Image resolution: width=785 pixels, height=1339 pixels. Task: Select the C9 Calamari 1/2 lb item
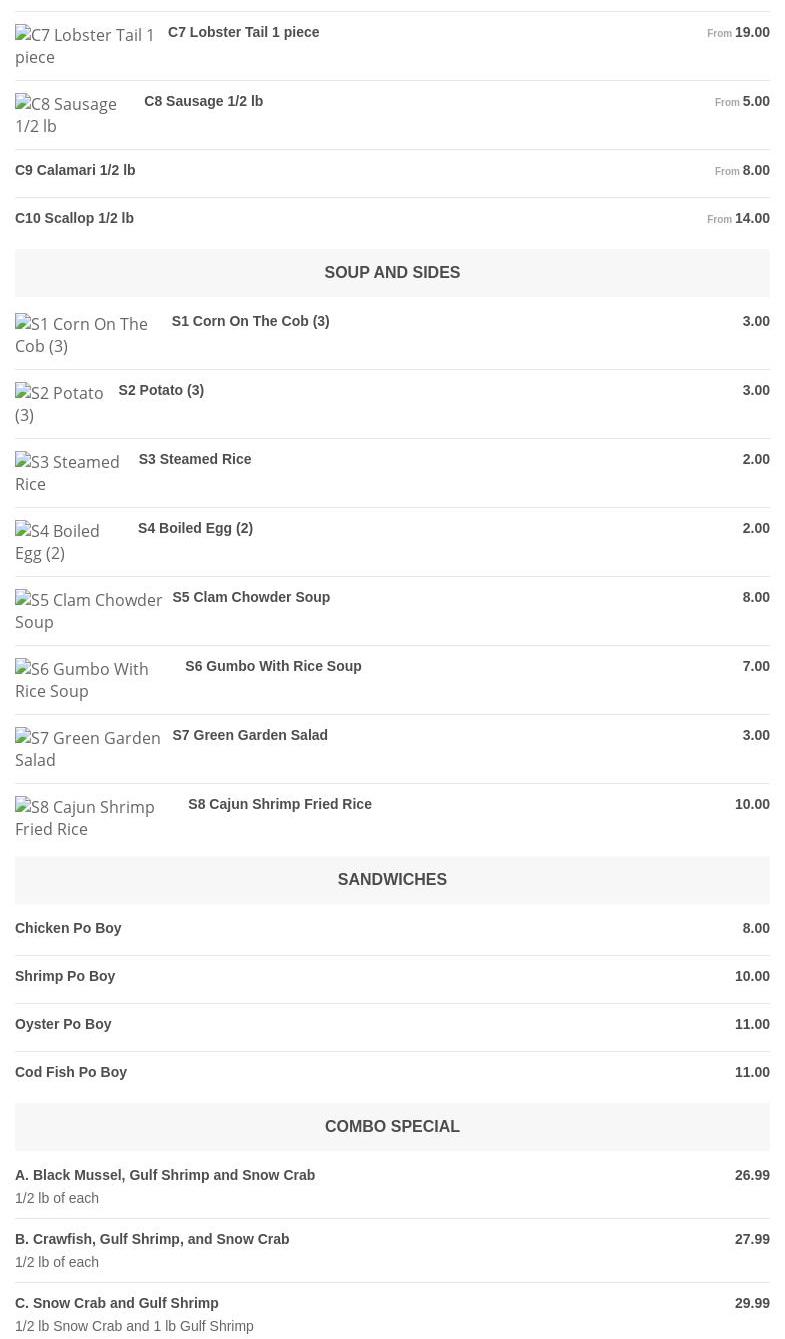point(75,170)
